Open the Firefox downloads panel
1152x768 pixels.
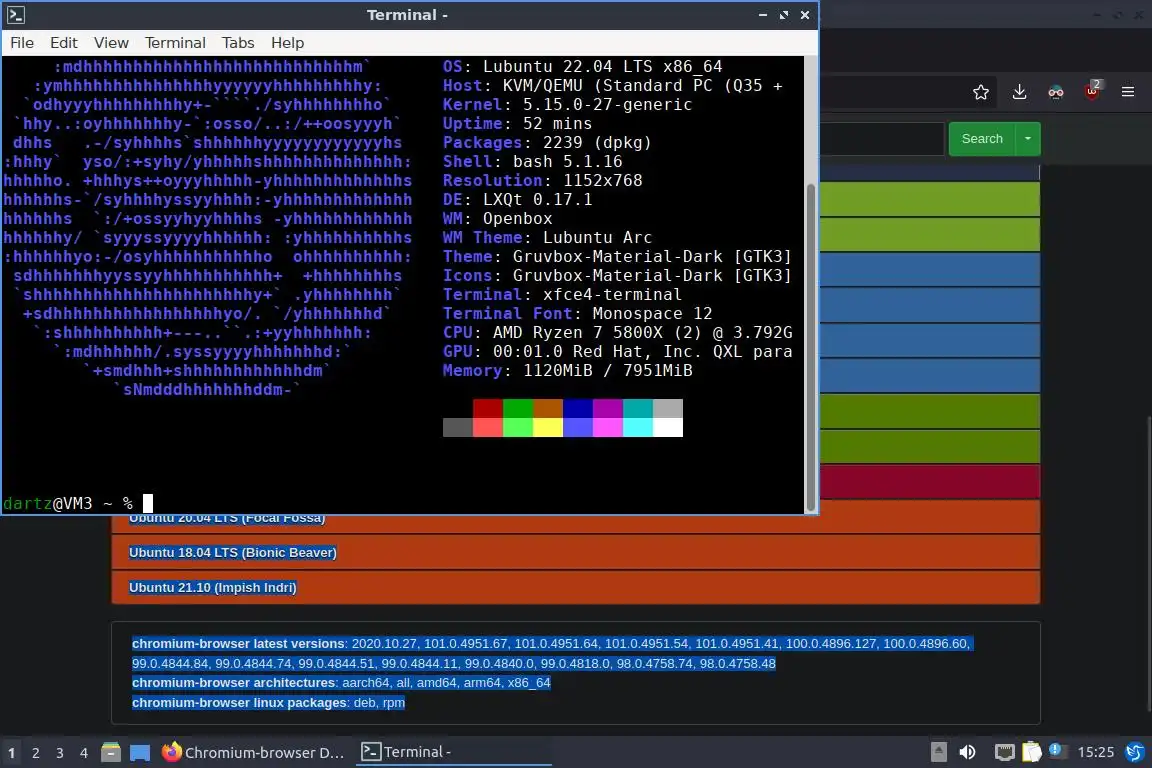[x=1019, y=92]
